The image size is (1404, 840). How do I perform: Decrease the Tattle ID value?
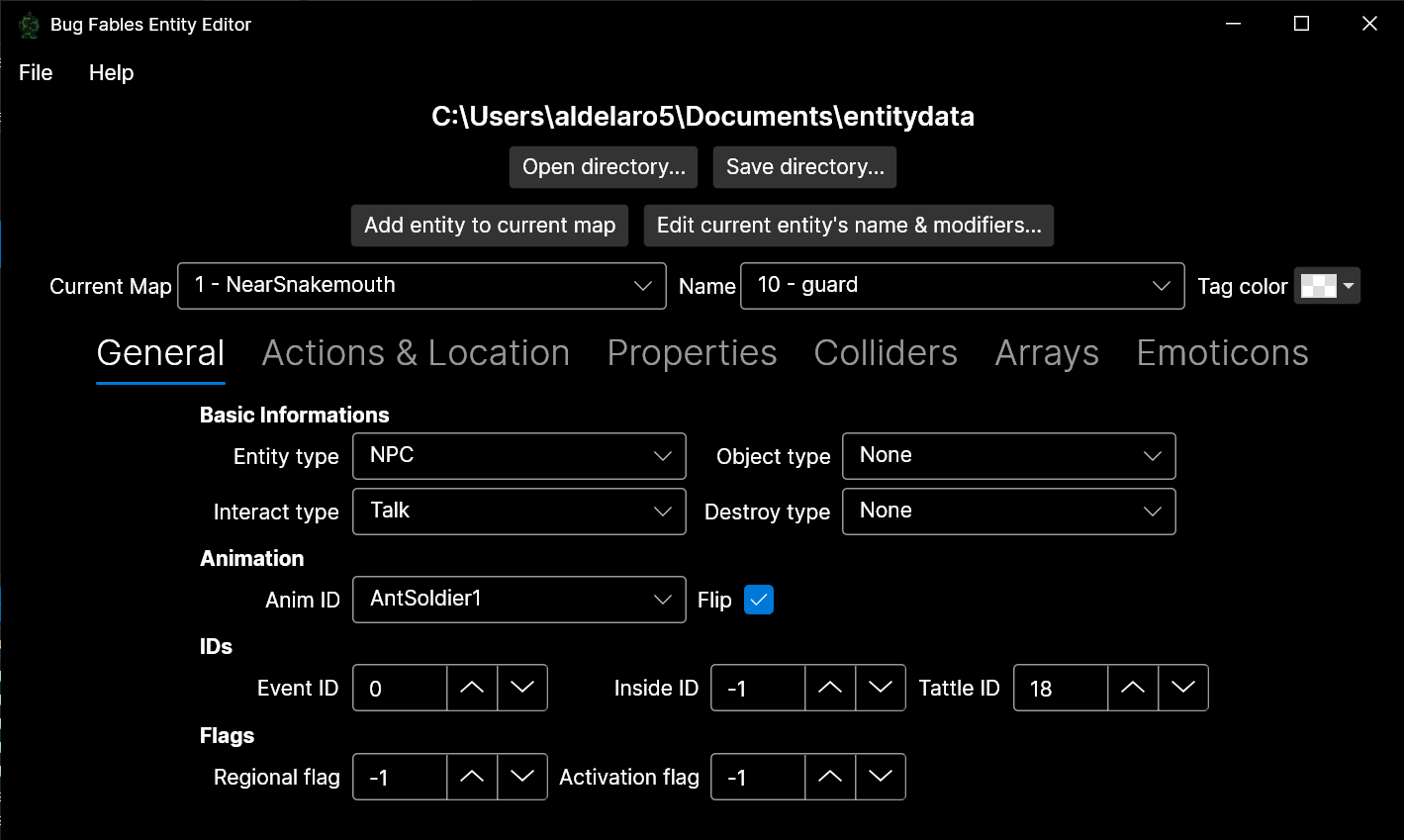(1183, 688)
